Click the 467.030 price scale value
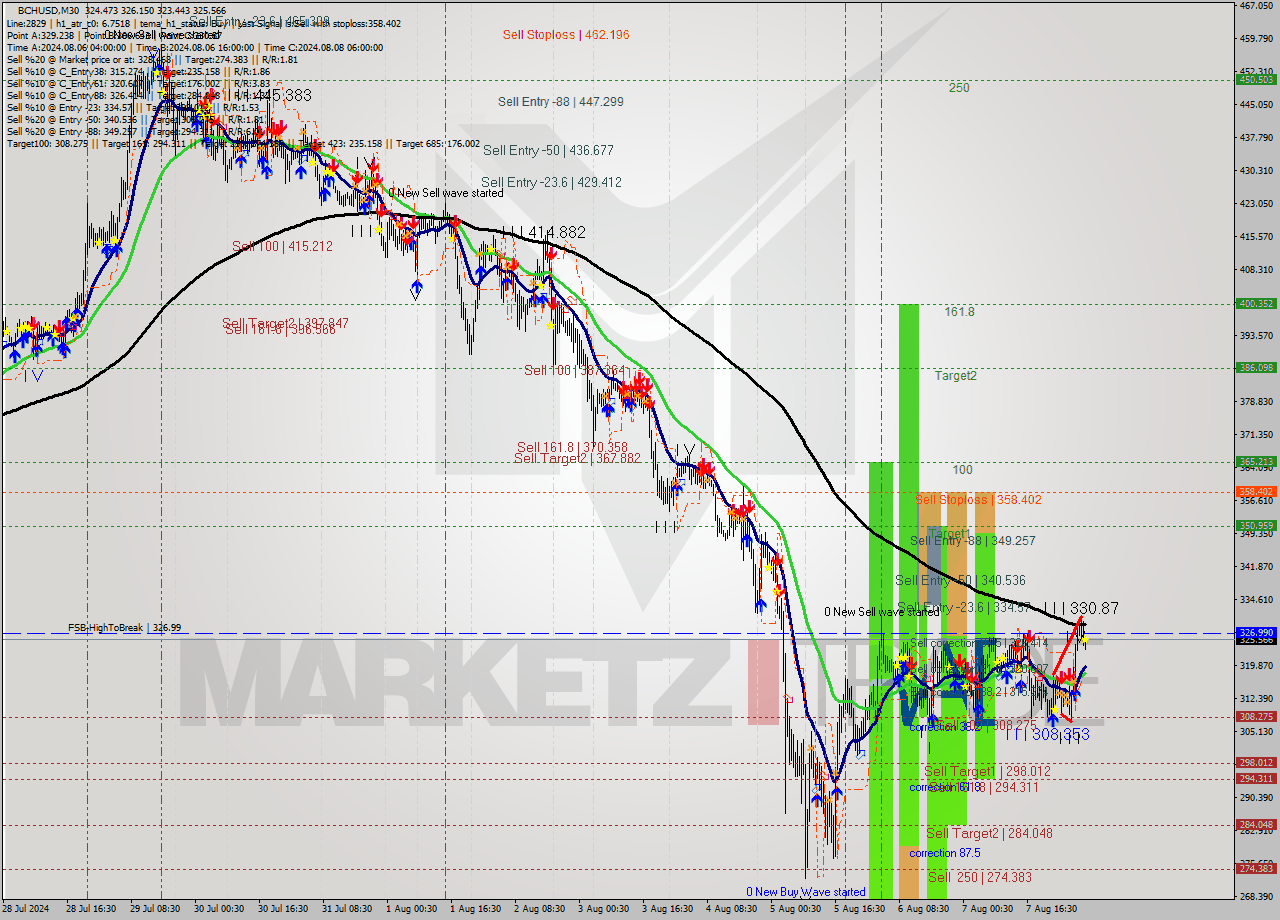The width and height of the screenshot is (1280, 920). point(1255,6)
